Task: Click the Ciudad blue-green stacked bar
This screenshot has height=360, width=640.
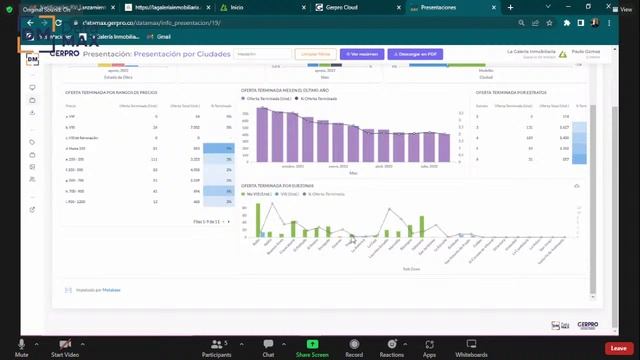Action: [x=447, y=65]
